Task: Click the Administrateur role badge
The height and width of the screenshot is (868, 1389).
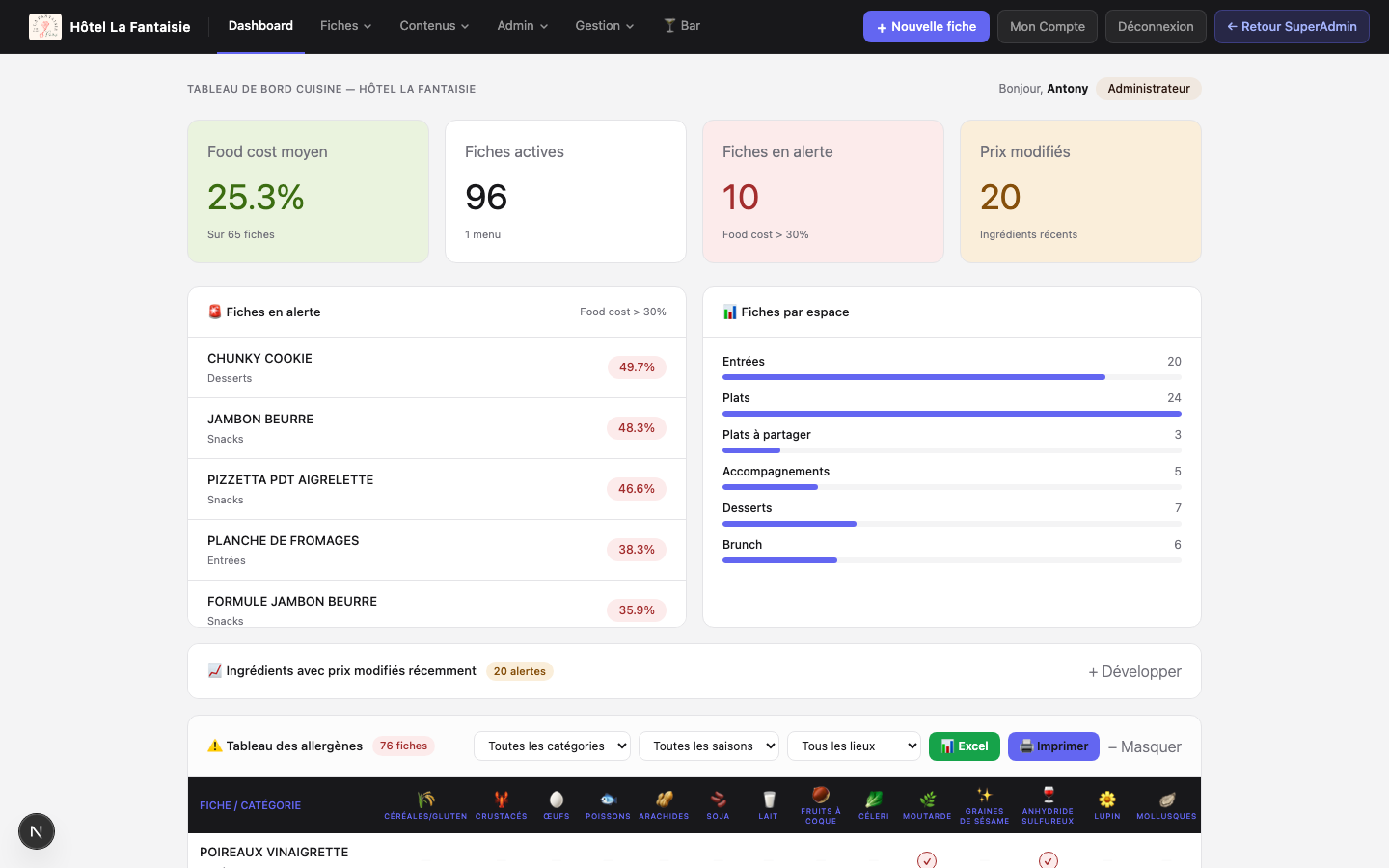Action: 1149,89
